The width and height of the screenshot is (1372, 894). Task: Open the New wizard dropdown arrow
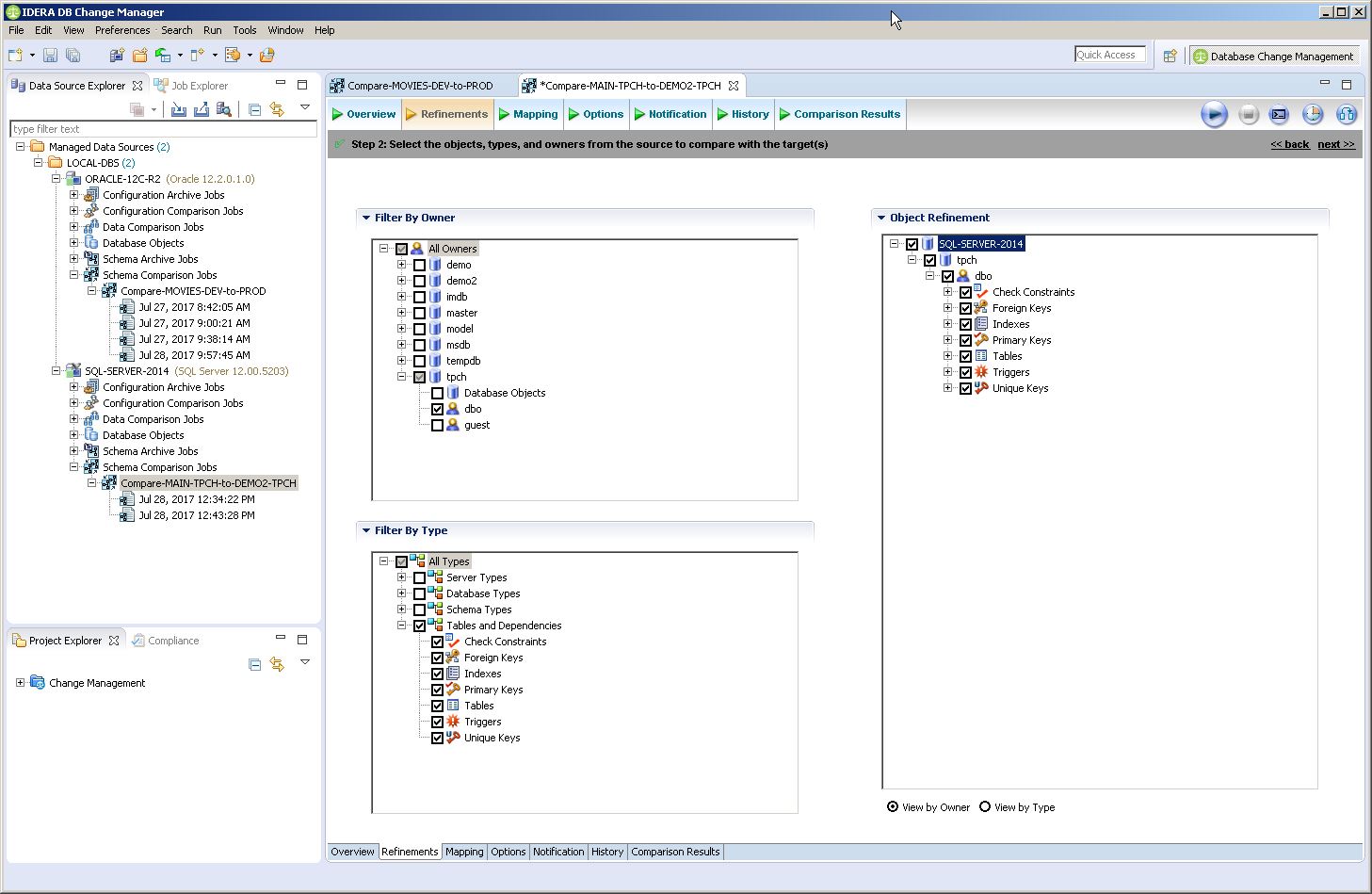coord(32,56)
